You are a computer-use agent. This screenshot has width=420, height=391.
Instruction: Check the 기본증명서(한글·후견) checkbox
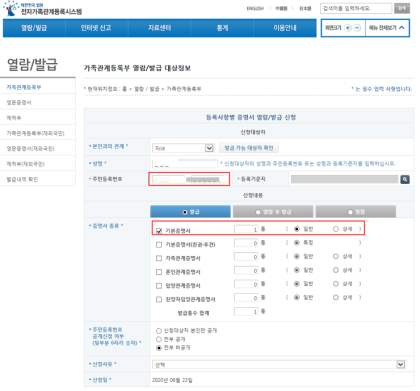point(159,245)
